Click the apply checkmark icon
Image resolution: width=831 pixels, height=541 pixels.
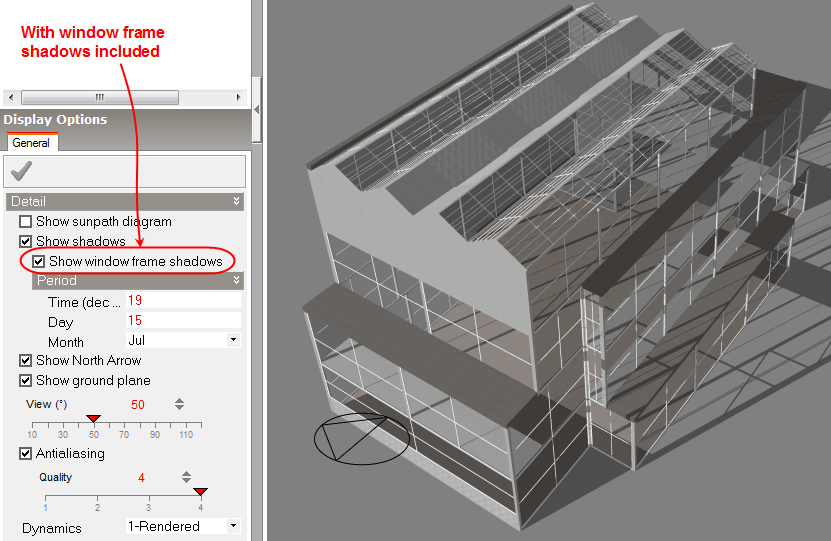(x=21, y=172)
